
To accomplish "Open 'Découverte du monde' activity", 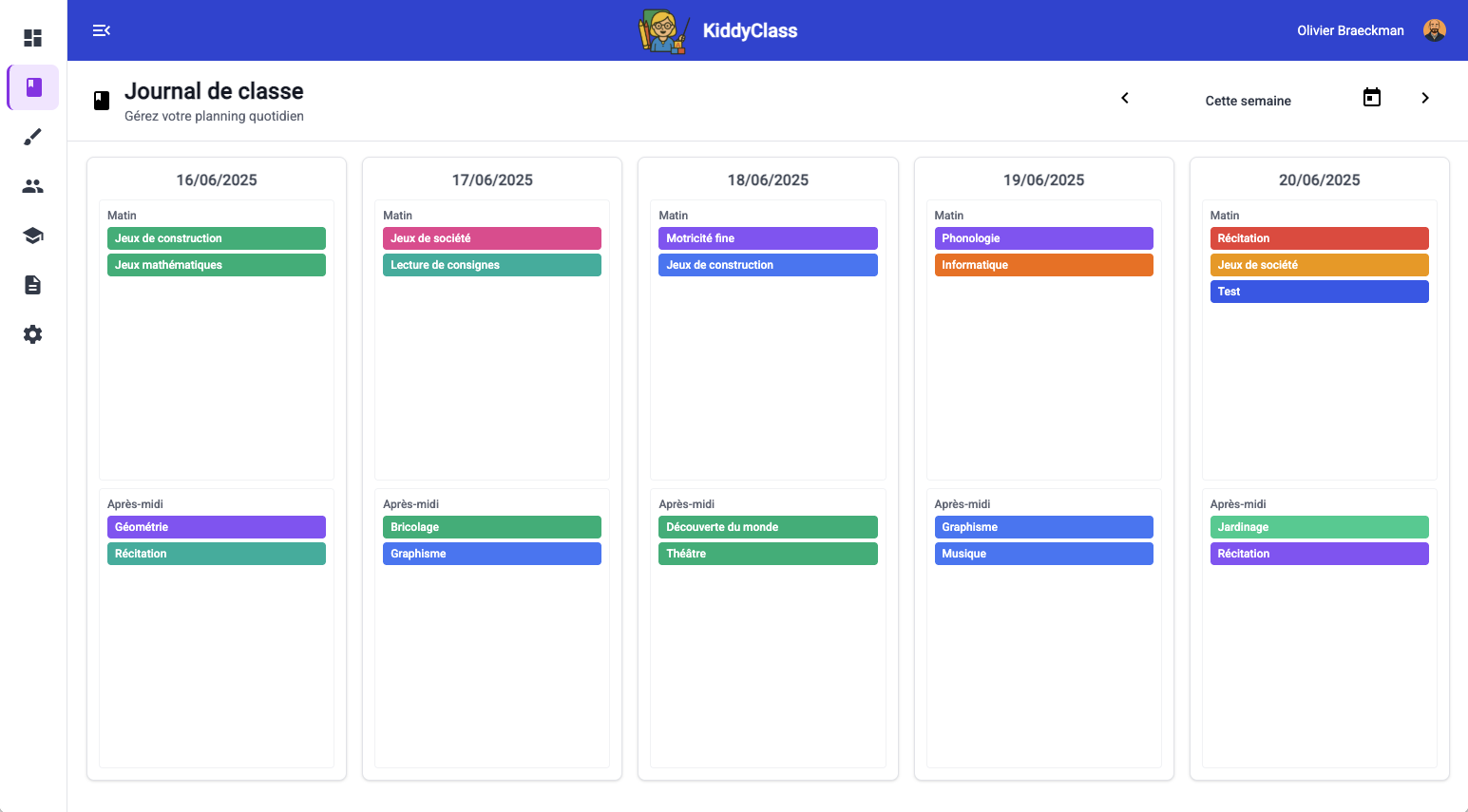I will [x=768, y=527].
